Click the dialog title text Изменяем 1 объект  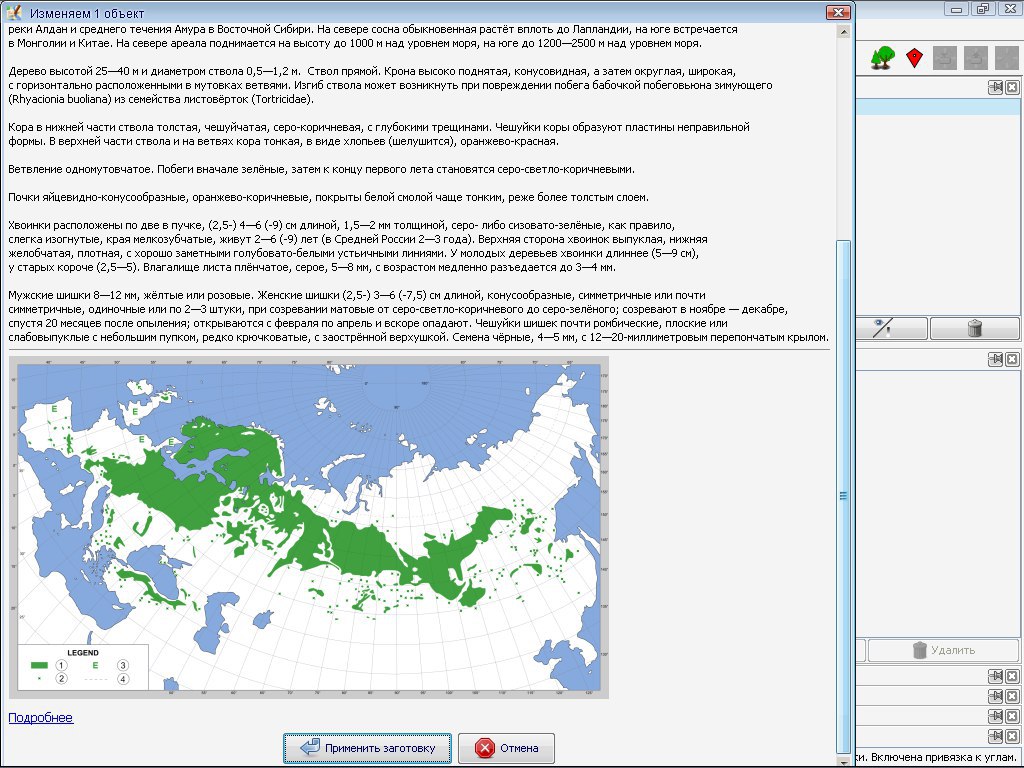point(88,13)
